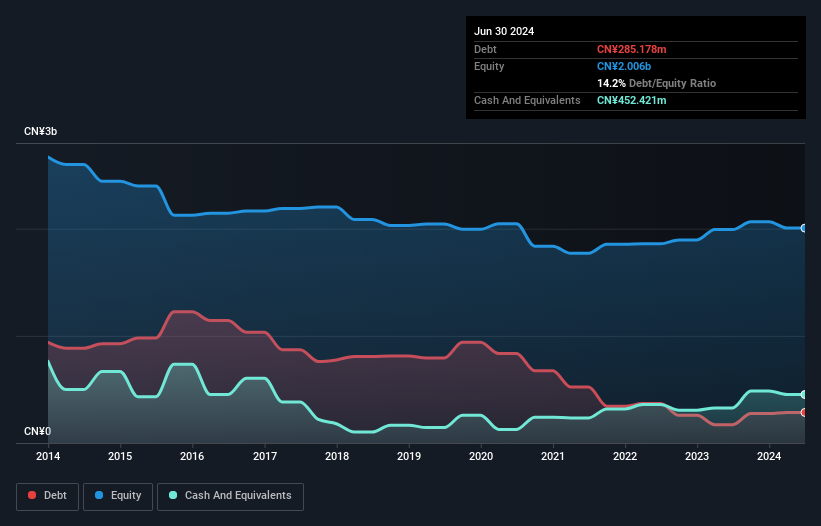Click the 2022 axis label

[x=625, y=456]
